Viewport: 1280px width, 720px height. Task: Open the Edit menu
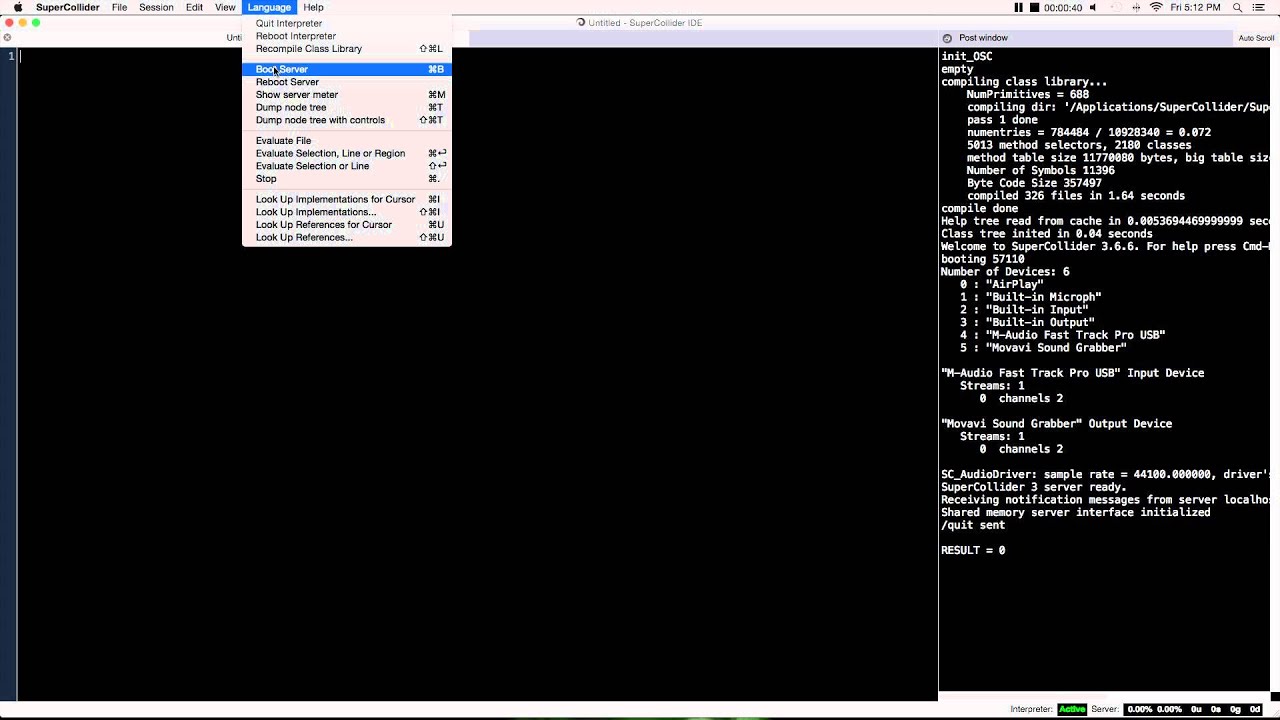[194, 7]
